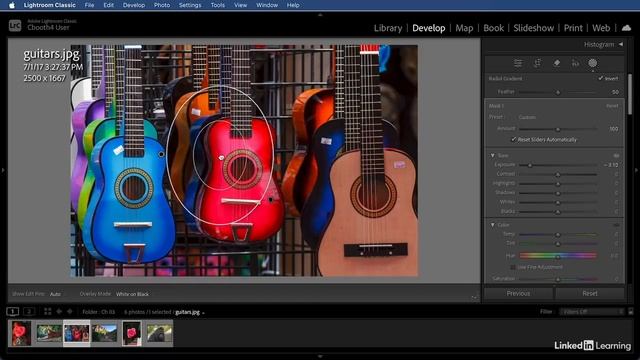Screen dimensions: 640x360
Task: Open Show Edit Pins Auto dropdown
Action: pyautogui.click(x=56, y=294)
